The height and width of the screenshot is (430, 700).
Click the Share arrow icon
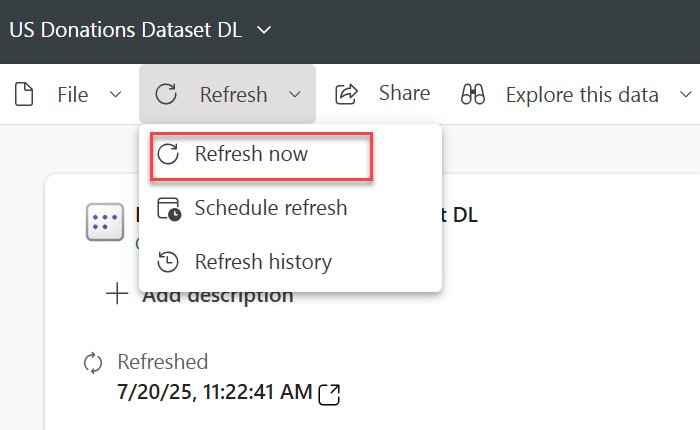click(x=347, y=94)
